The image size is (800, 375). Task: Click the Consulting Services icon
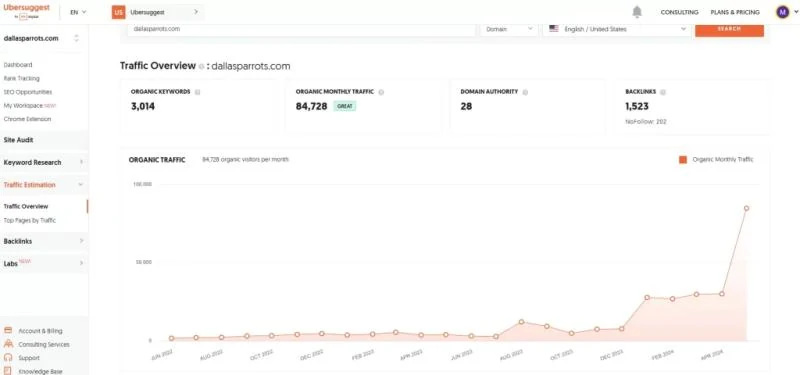pyautogui.click(x=8, y=344)
